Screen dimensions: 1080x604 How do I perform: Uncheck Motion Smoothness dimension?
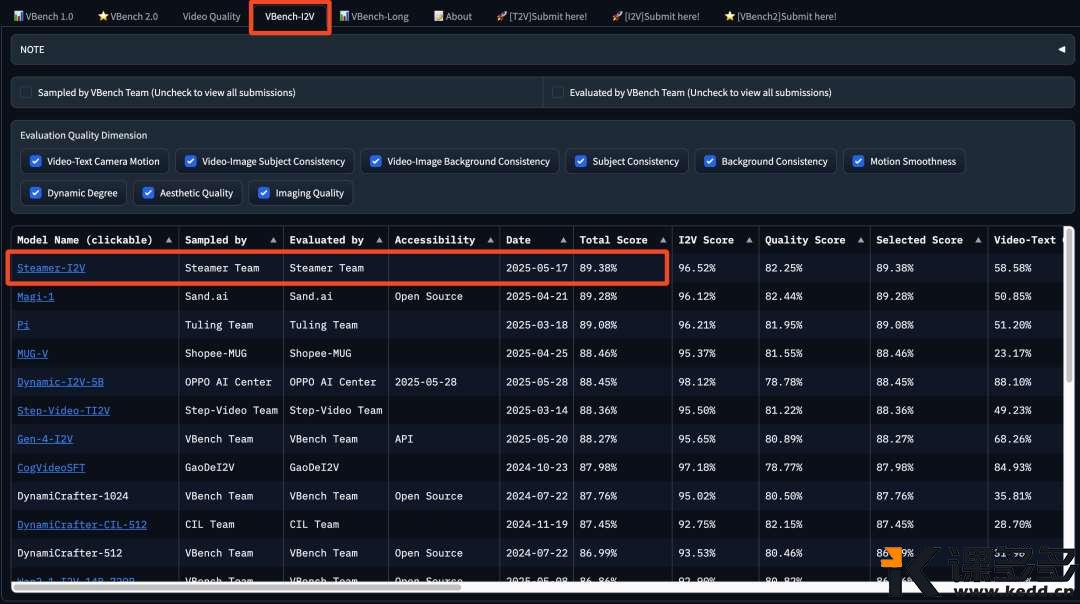point(858,161)
